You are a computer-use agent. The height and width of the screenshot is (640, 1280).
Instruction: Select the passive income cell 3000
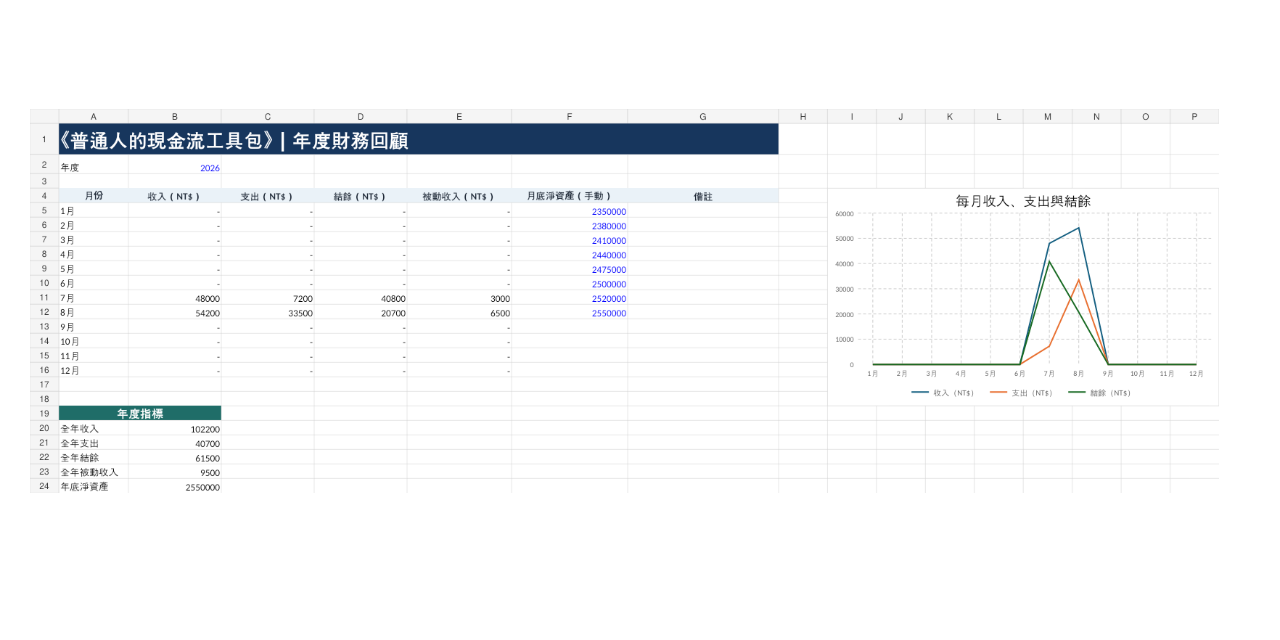(459, 299)
